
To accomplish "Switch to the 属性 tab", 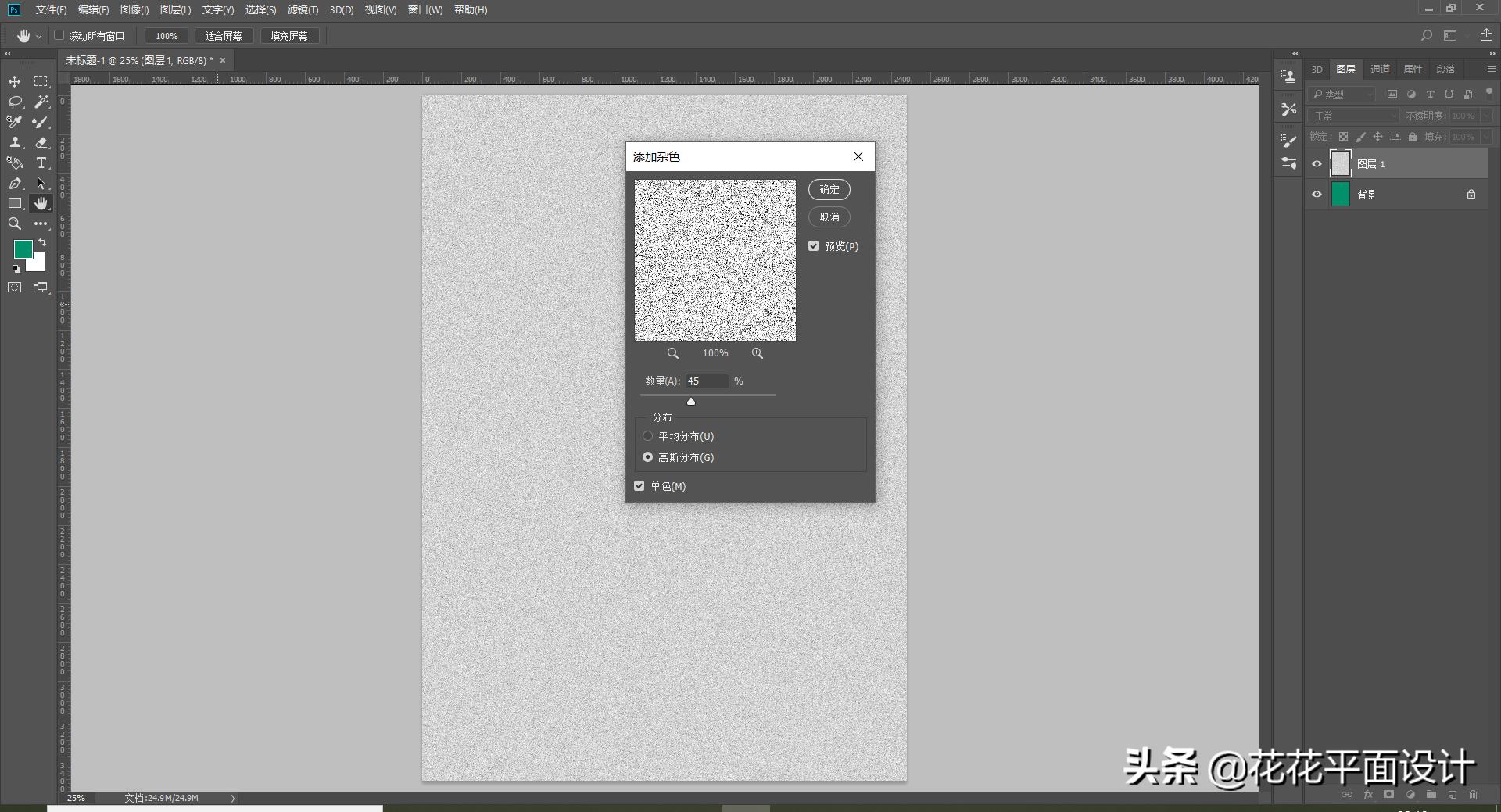I will coord(1413,70).
